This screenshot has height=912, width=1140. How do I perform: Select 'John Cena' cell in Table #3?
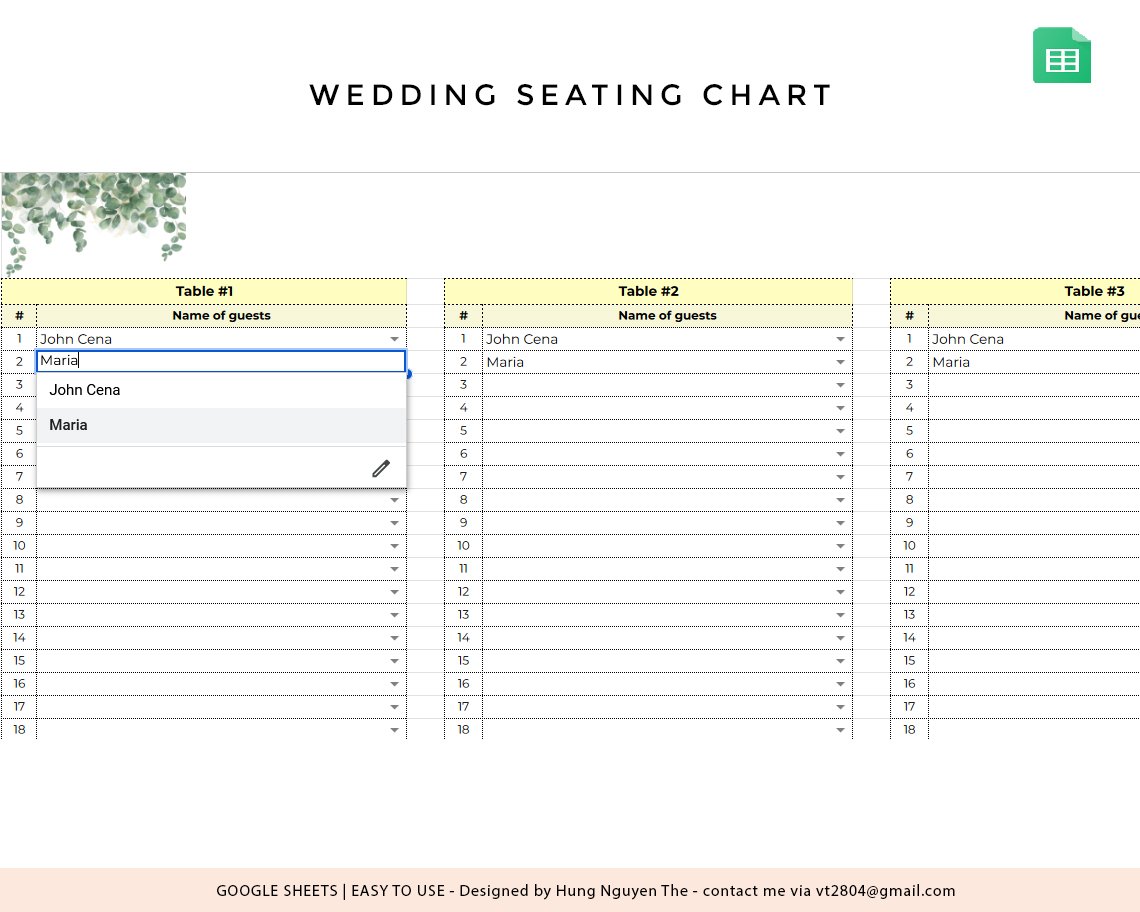point(1034,339)
